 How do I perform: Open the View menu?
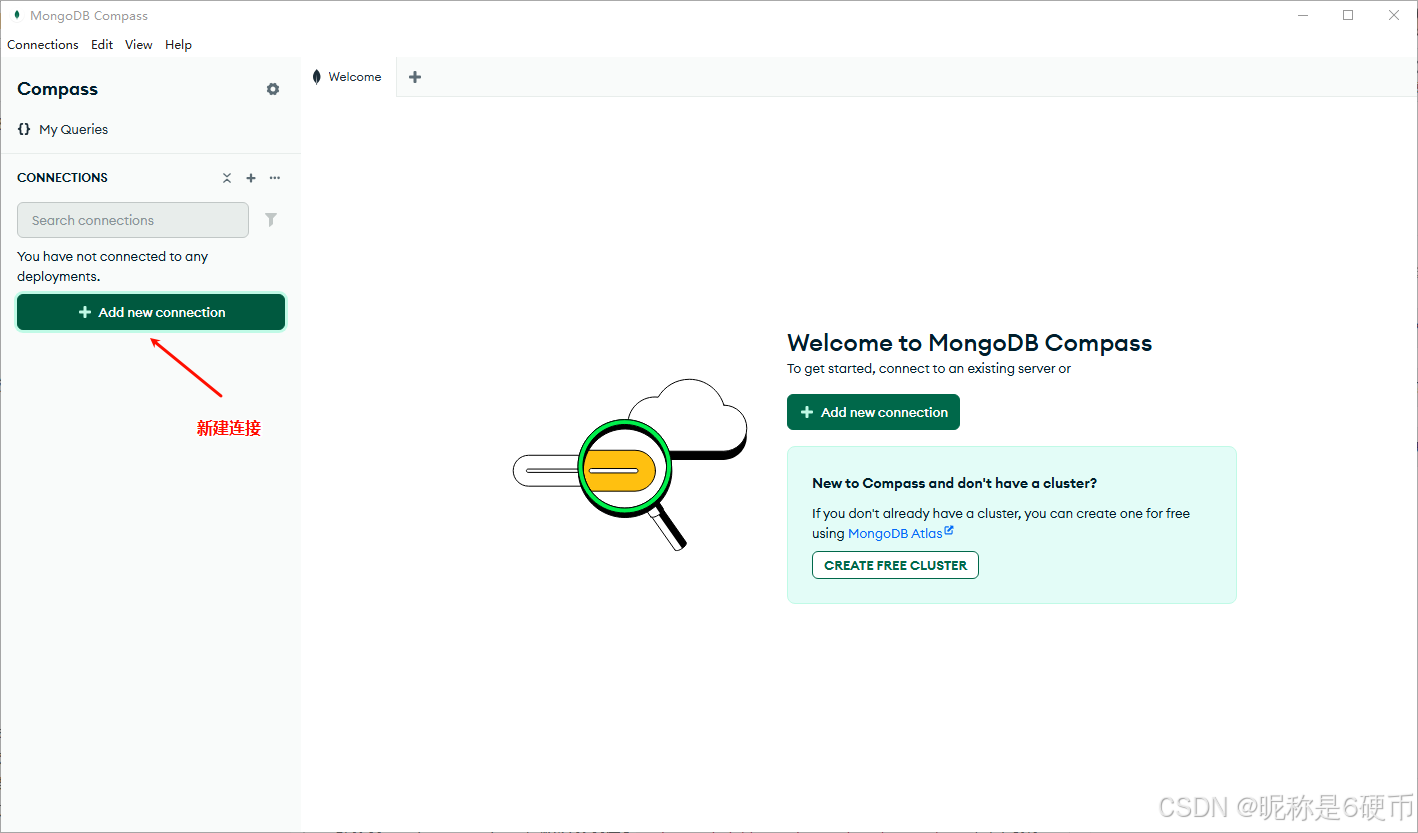click(139, 45)
